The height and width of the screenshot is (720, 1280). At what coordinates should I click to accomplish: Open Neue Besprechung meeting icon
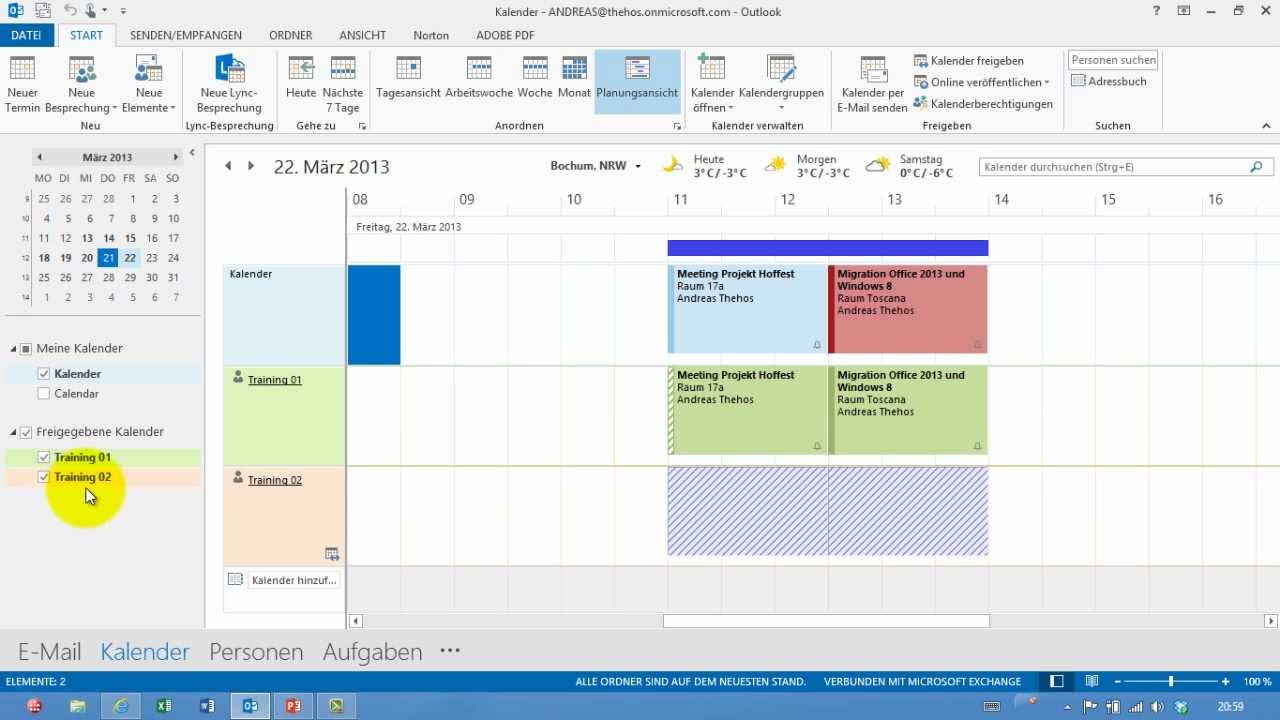(x=81, y=69)
